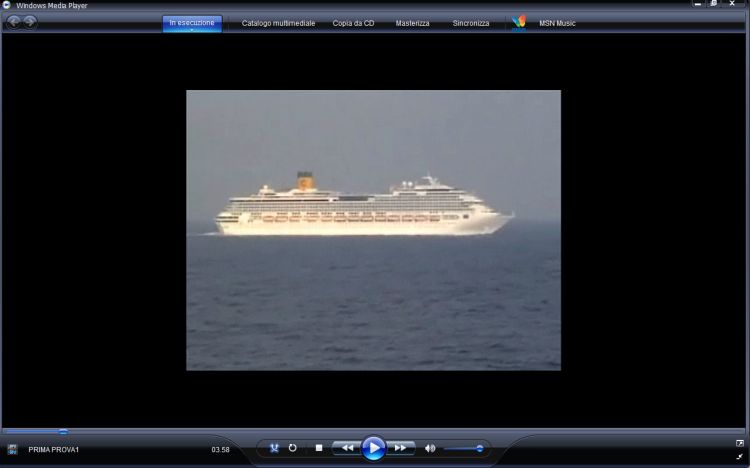Minimize the Windows Media Player window
750x468 pixels.
tap(697, 4)
